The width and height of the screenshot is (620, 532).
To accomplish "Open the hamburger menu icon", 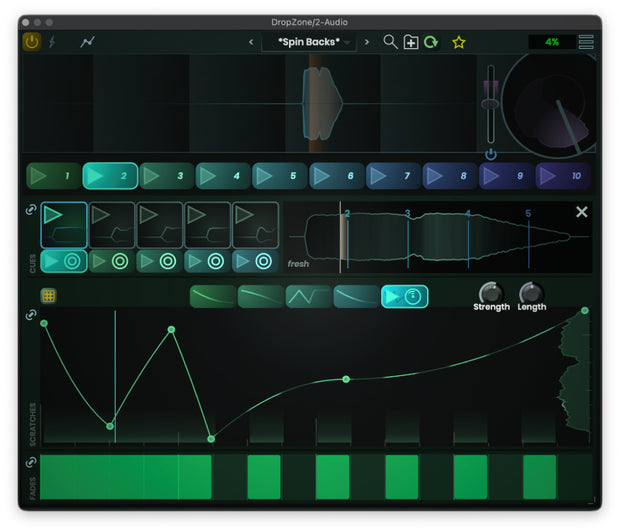I will coord(586,42).
